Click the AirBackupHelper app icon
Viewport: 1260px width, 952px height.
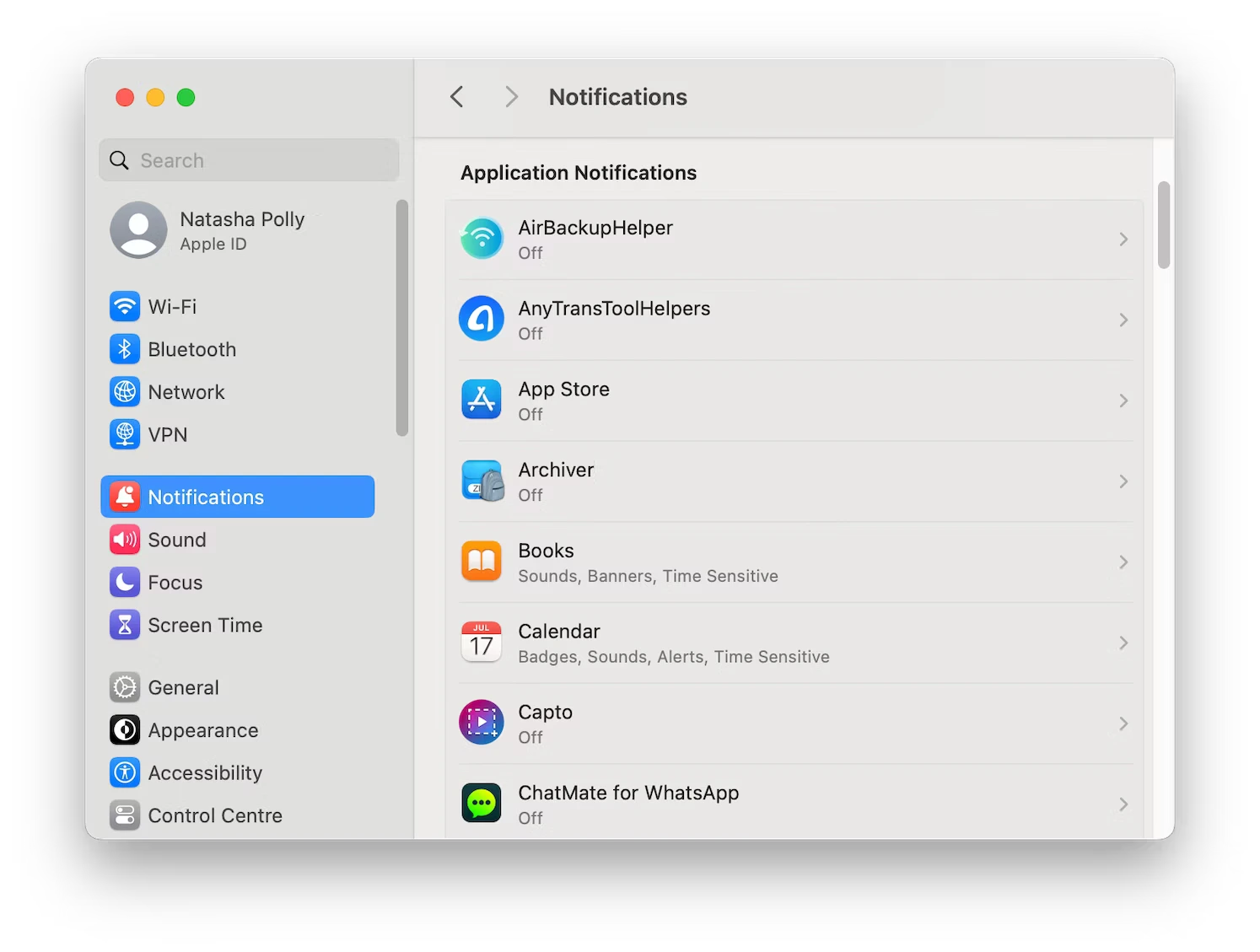pyautogui.click(x=482, y=239)
